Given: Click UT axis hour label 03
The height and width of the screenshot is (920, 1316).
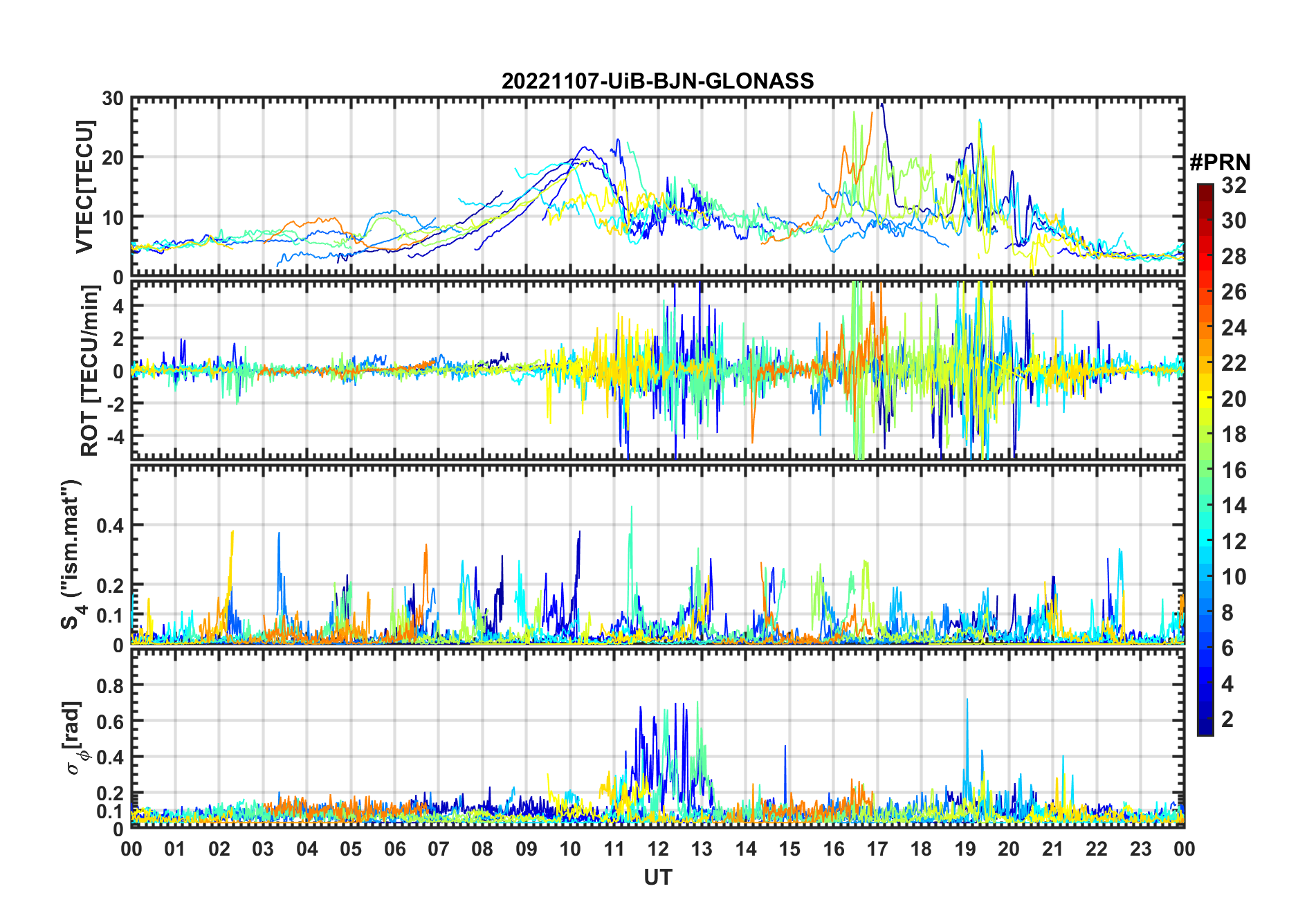Looking at the screenshot, I should (x=263, y=849).
